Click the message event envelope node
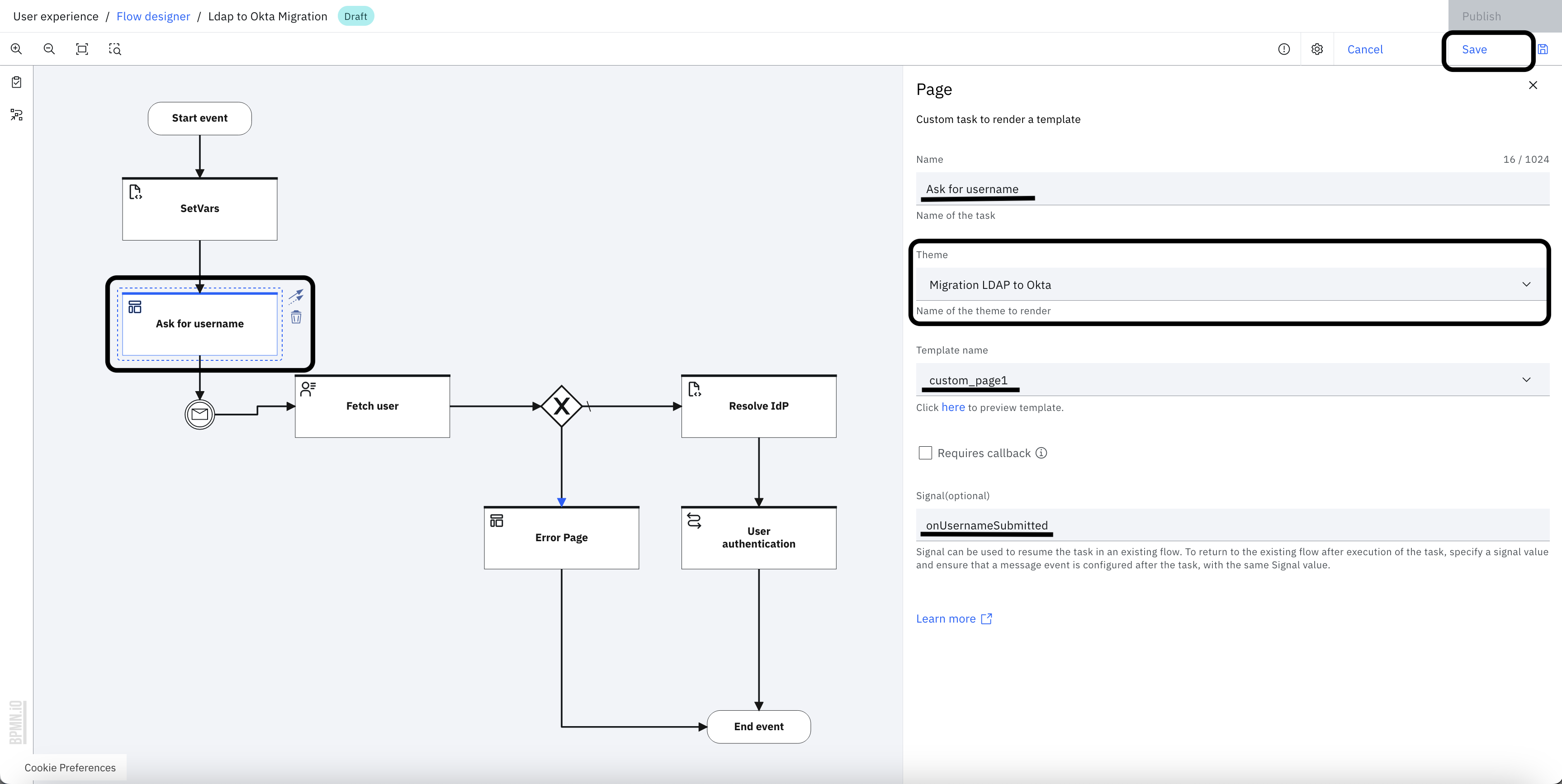The height and width of the screenshot is (784, 1562). [199, 414]
